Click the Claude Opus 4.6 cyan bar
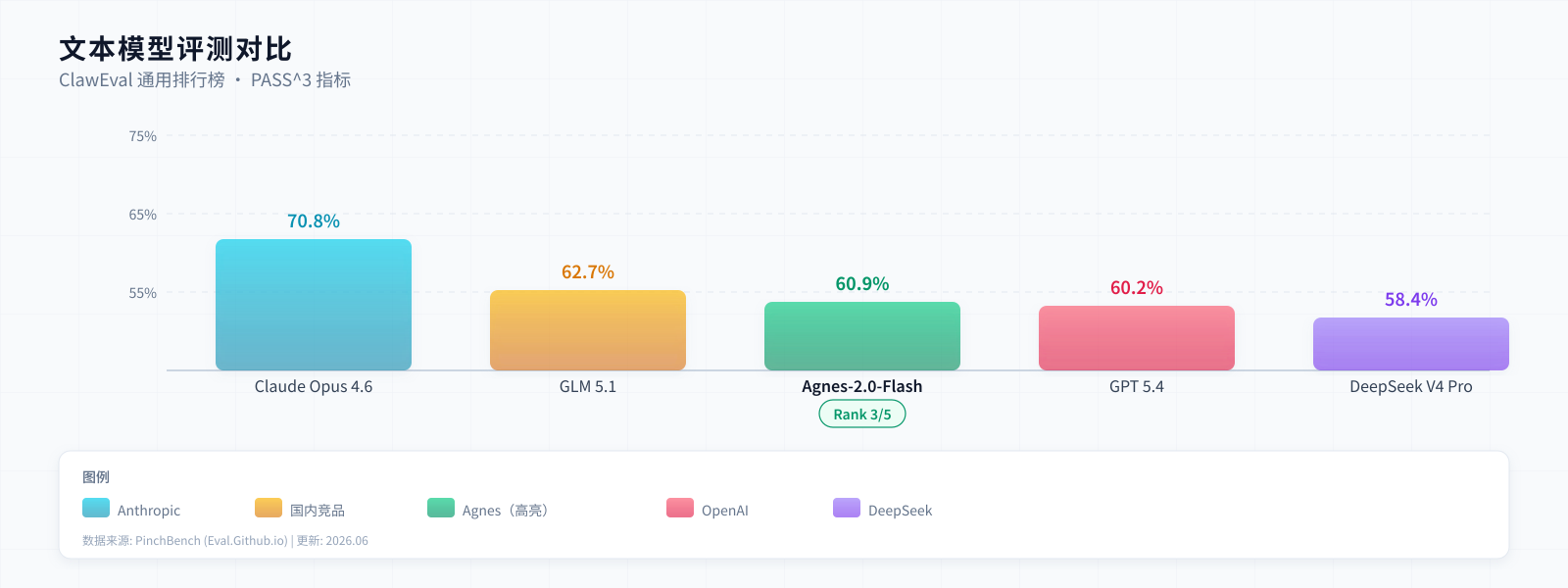 [x=314, y=305]
